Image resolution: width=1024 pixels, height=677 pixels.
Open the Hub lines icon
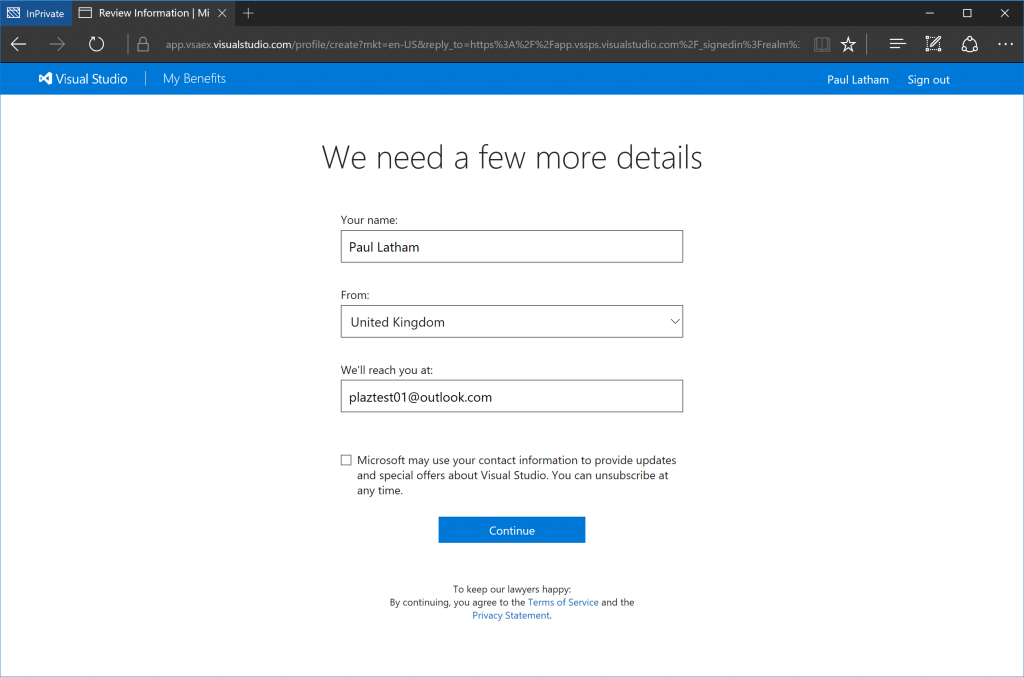point(897,44)
